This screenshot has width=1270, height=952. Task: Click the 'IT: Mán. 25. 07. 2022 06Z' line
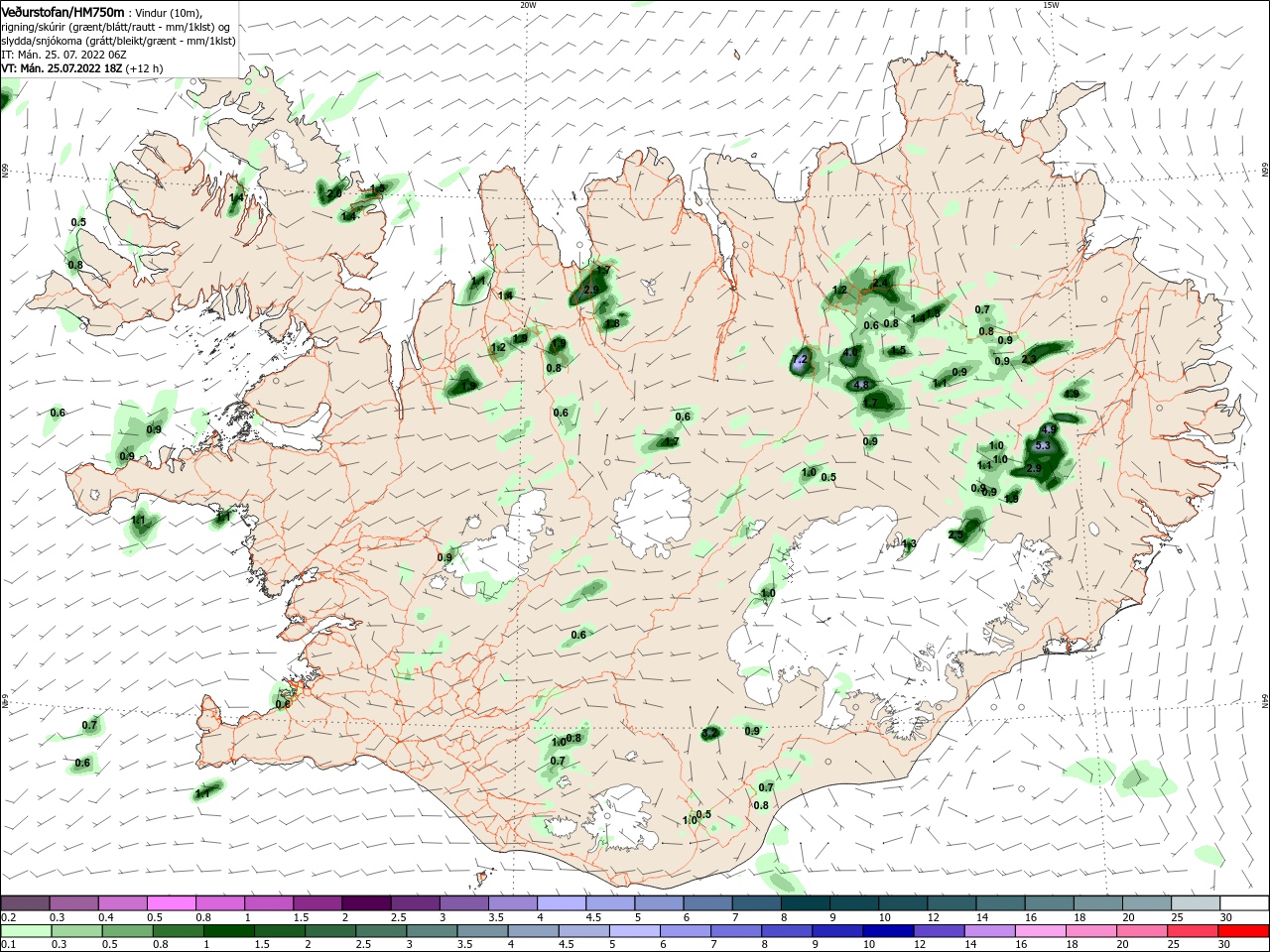tap(63, 55)
